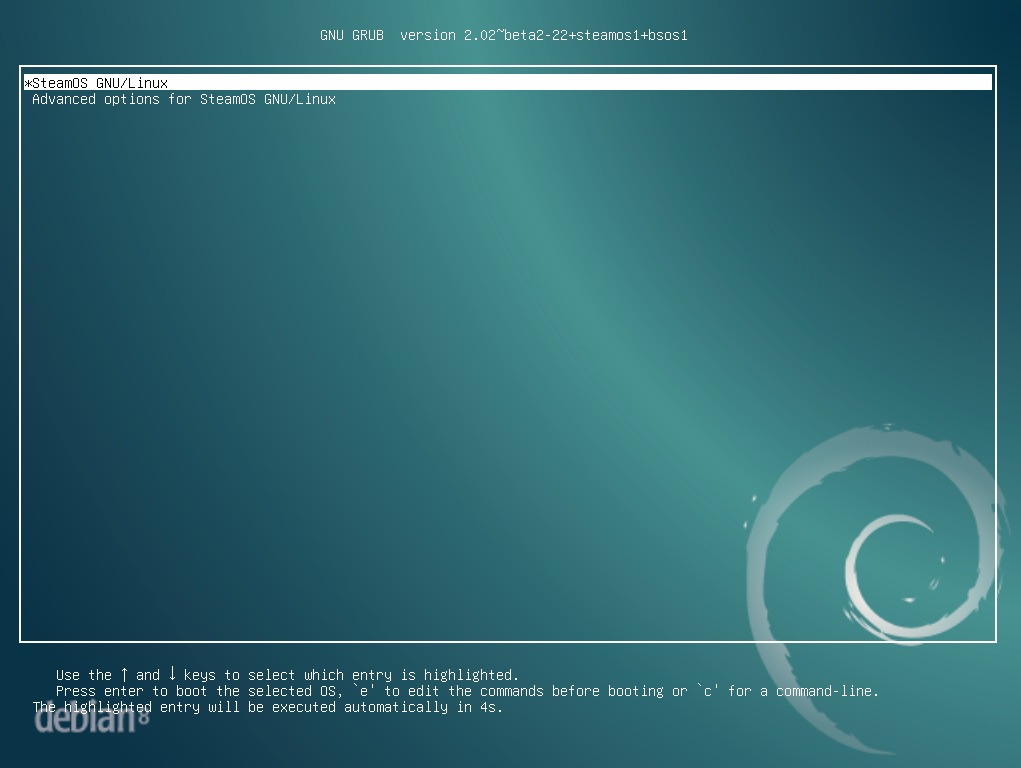The height and width of the screenshot is (768, 1021).
Task: Open Advanced options for SteamOS GNU/Linux
Action: [183, 99]
